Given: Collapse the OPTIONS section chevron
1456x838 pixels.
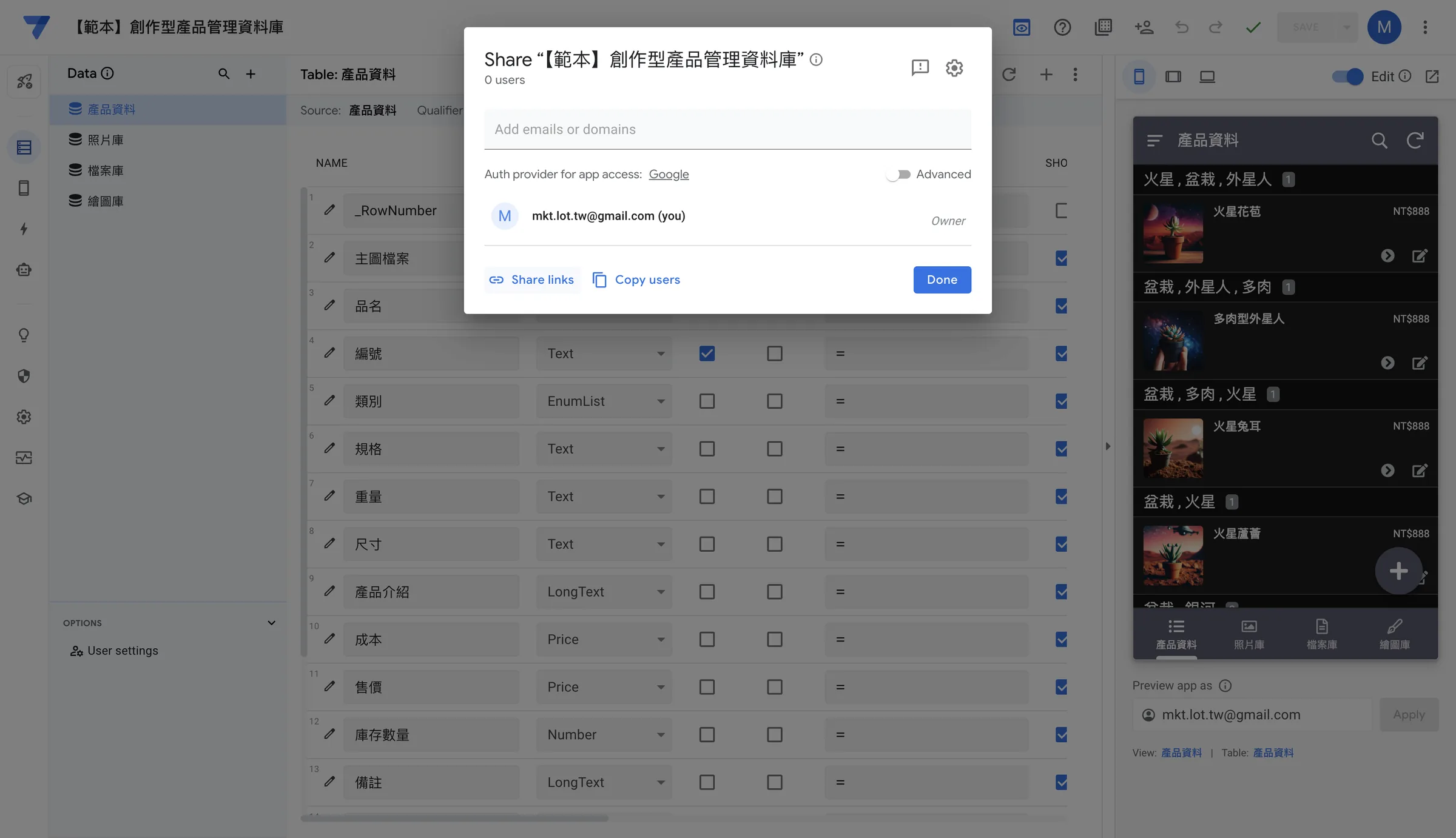Looking at the screenshot, I should point(271,623).
